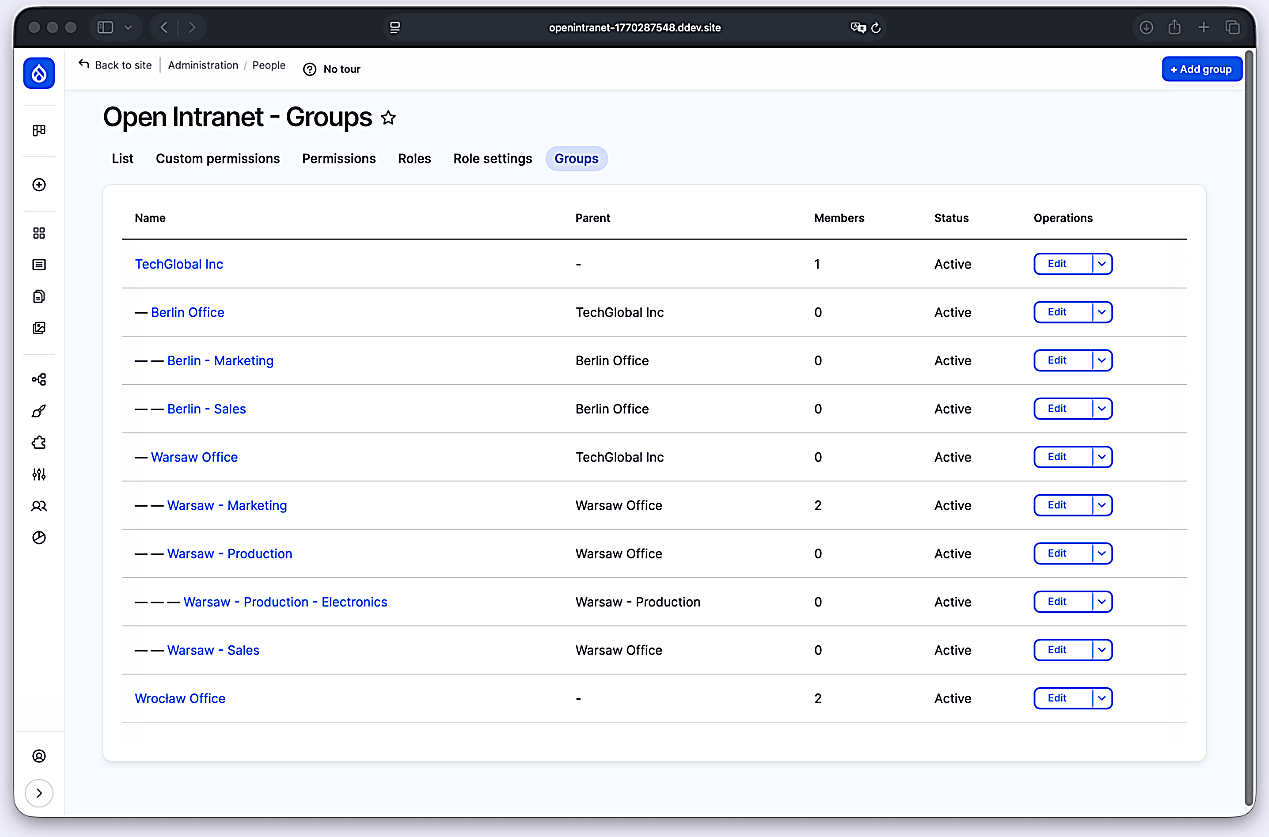Show Safari tab overview icon
Viewport: 1269px width, 837px height.
coord(1233,27)
